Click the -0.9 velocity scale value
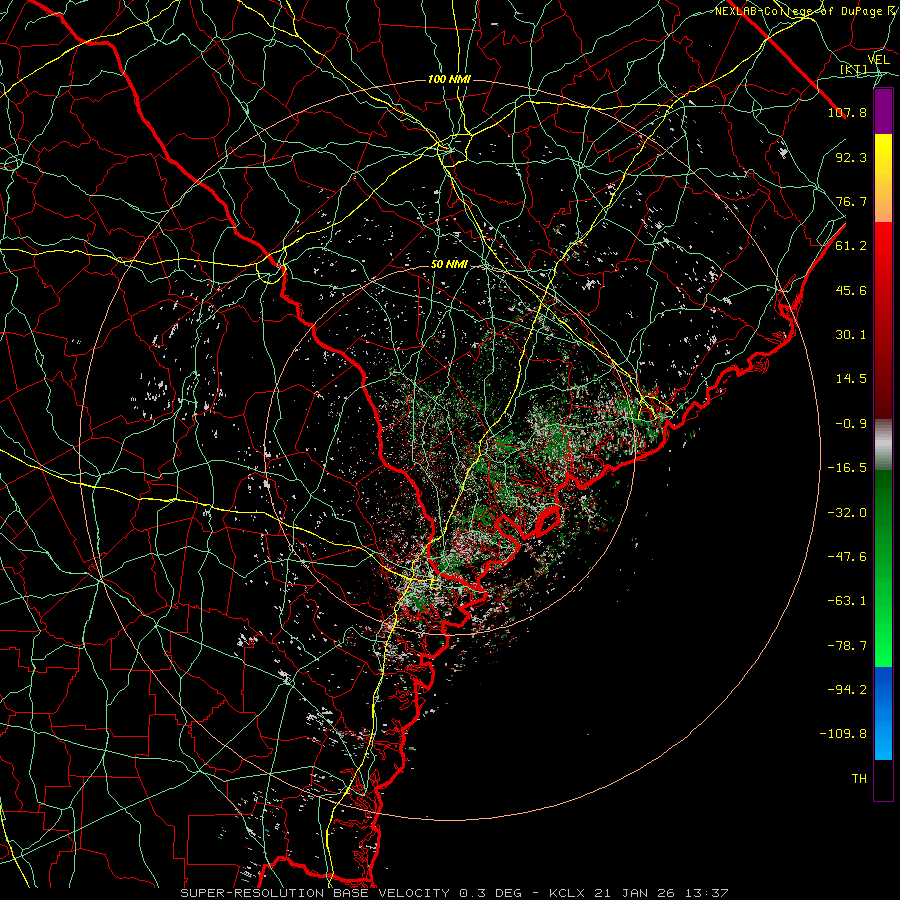 click(851, 424)
